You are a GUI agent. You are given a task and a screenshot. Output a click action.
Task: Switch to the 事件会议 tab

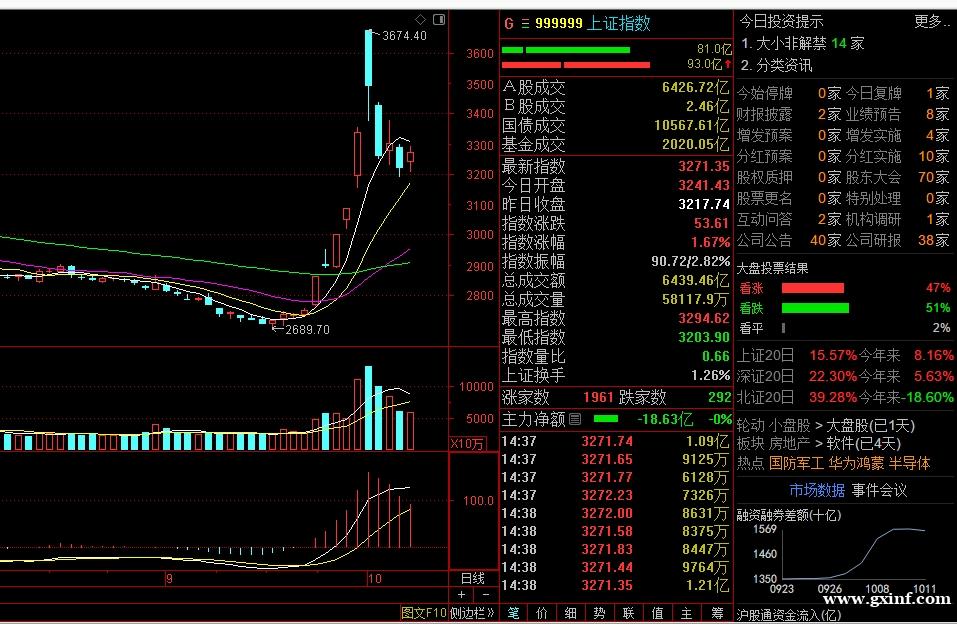(x=879, y=490)
